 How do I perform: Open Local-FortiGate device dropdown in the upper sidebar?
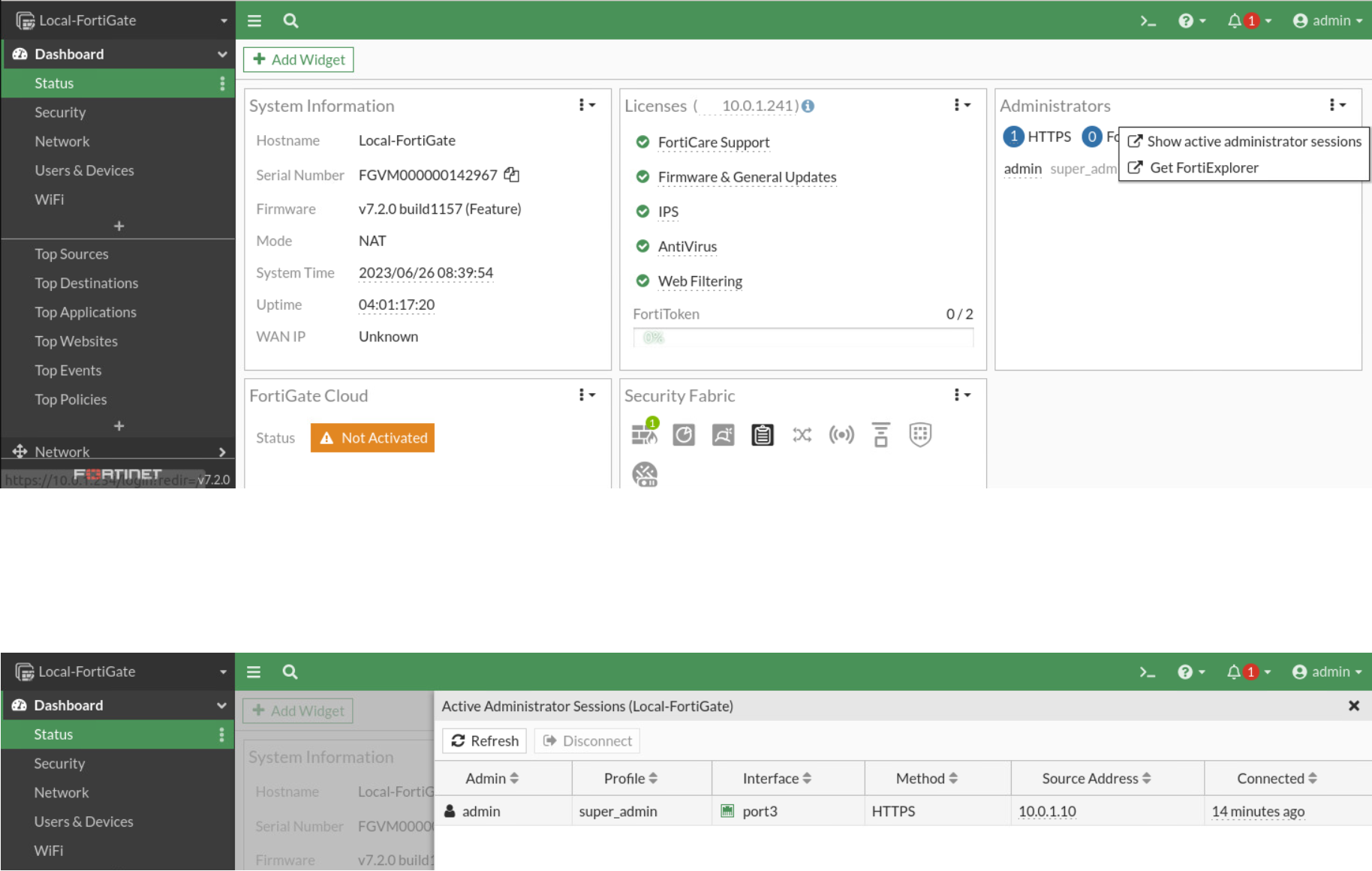122,20
